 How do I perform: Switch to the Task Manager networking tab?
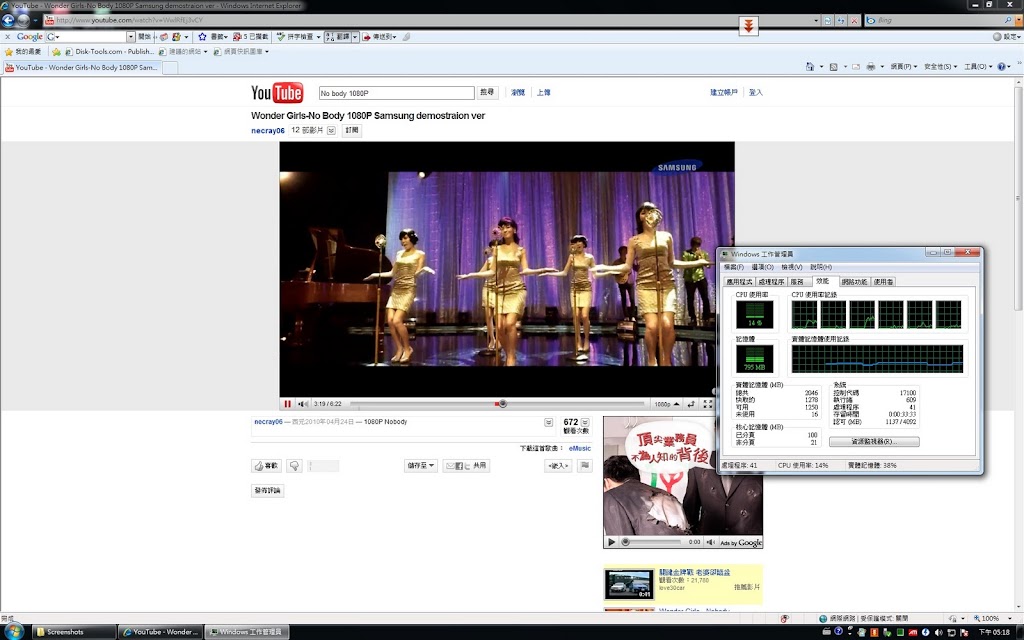854,282
